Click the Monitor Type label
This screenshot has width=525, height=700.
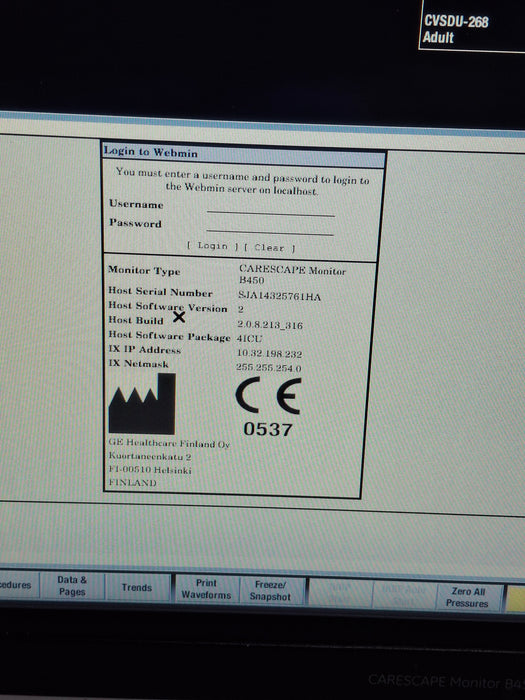click(144, 271)
